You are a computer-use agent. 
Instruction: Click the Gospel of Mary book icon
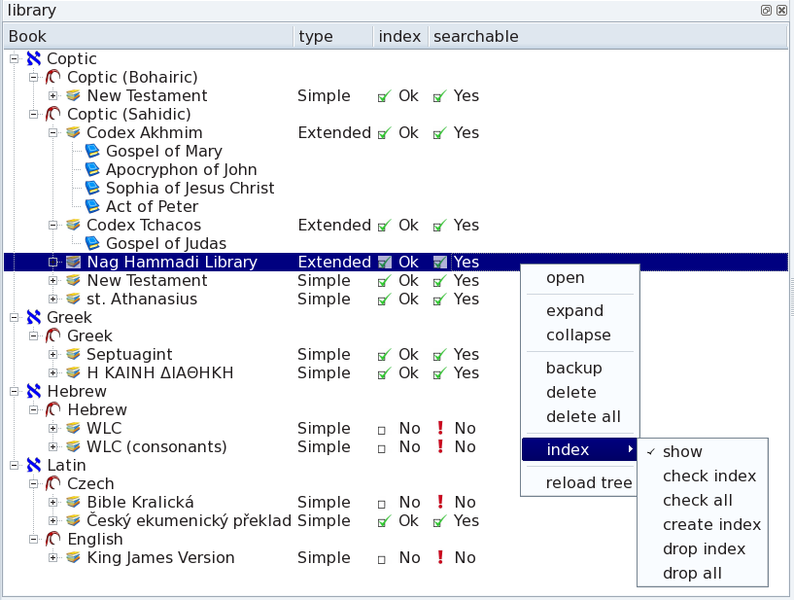93,151
